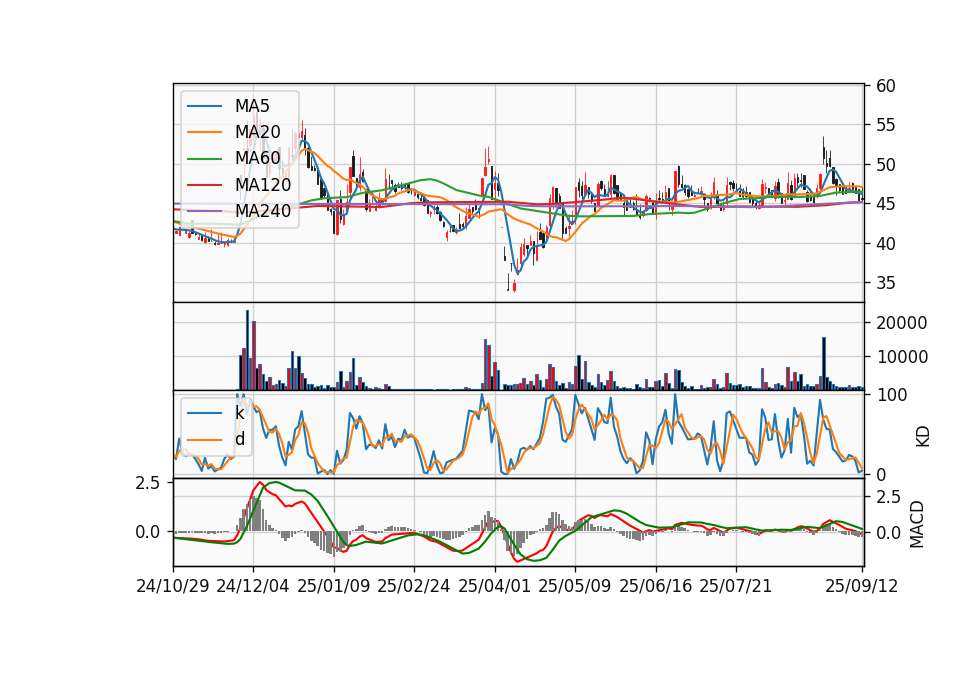Click the KD axis value 100

pyautogui.click(x=892, y=396)
